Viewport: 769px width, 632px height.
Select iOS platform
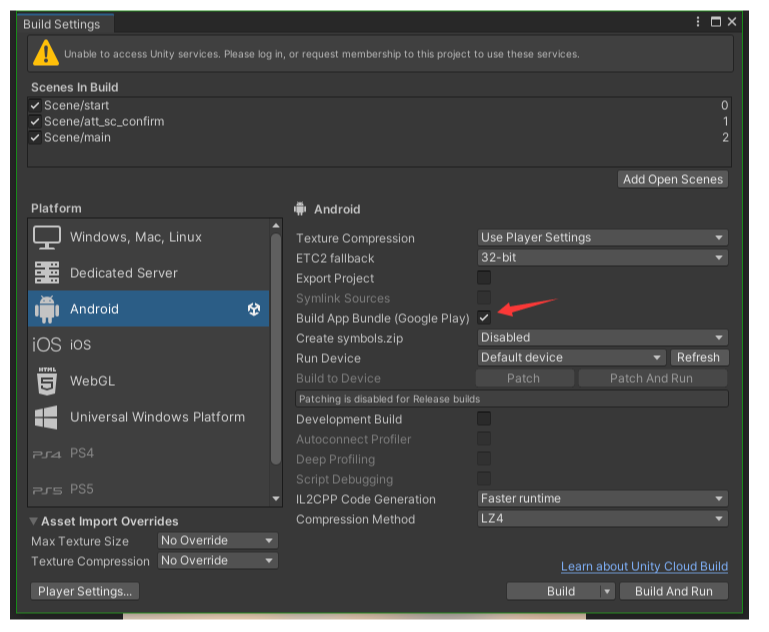149,345
